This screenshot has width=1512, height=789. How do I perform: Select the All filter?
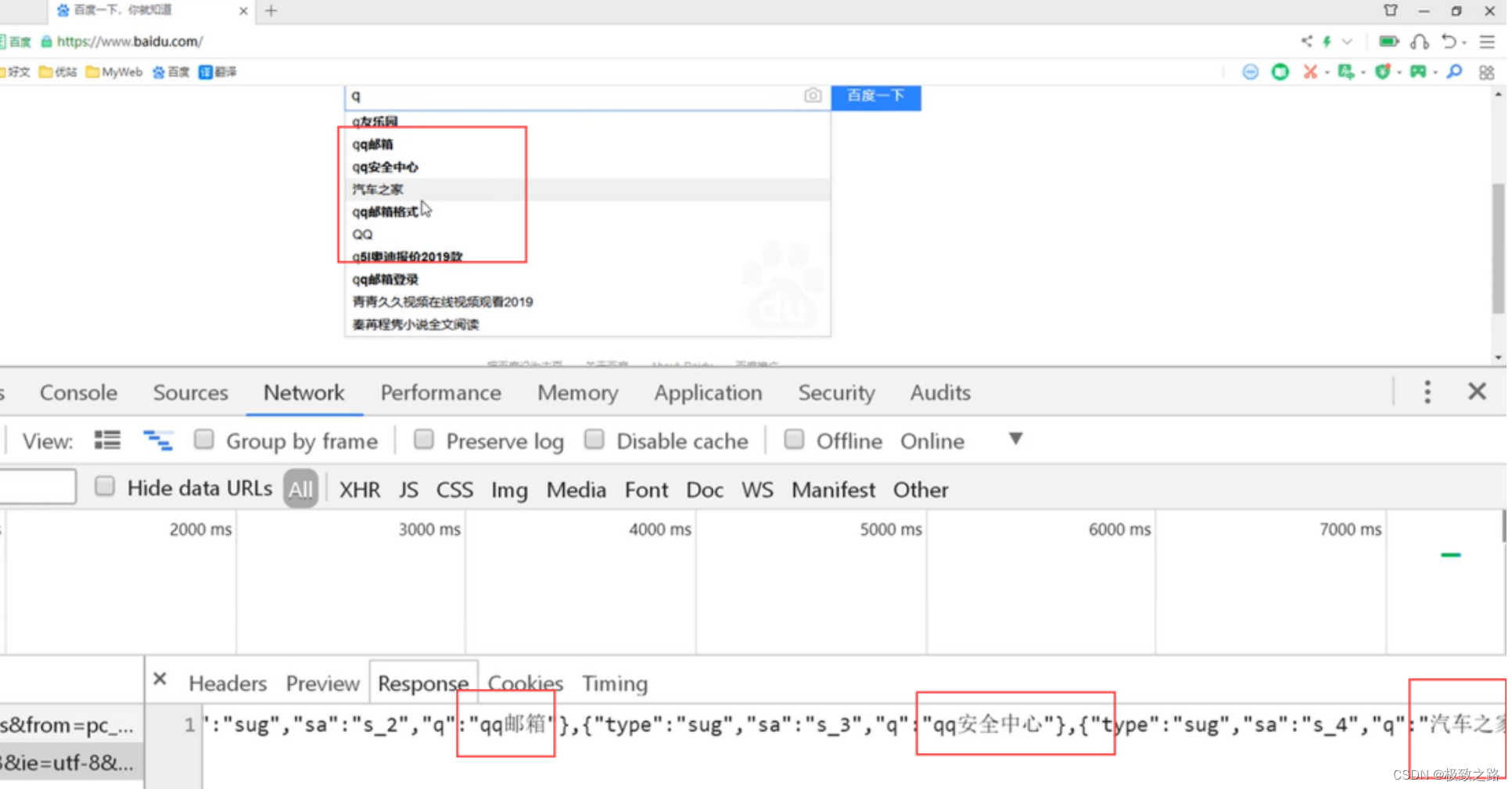tap(300, 490)
